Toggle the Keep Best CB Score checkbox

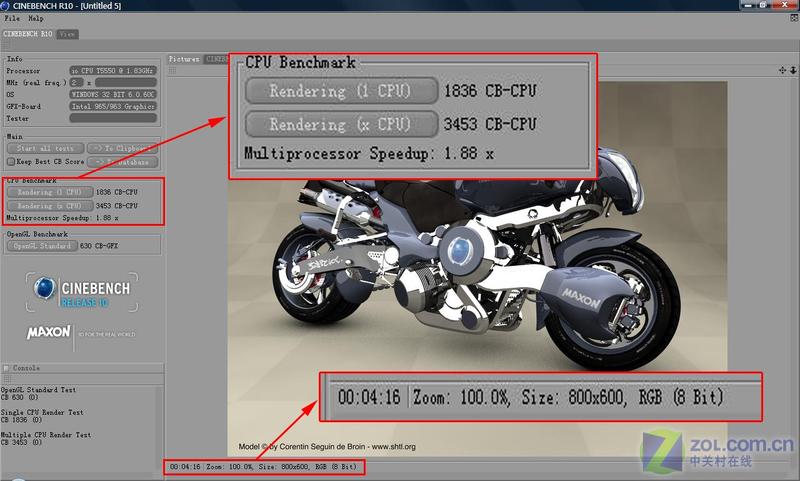(11, 162)
